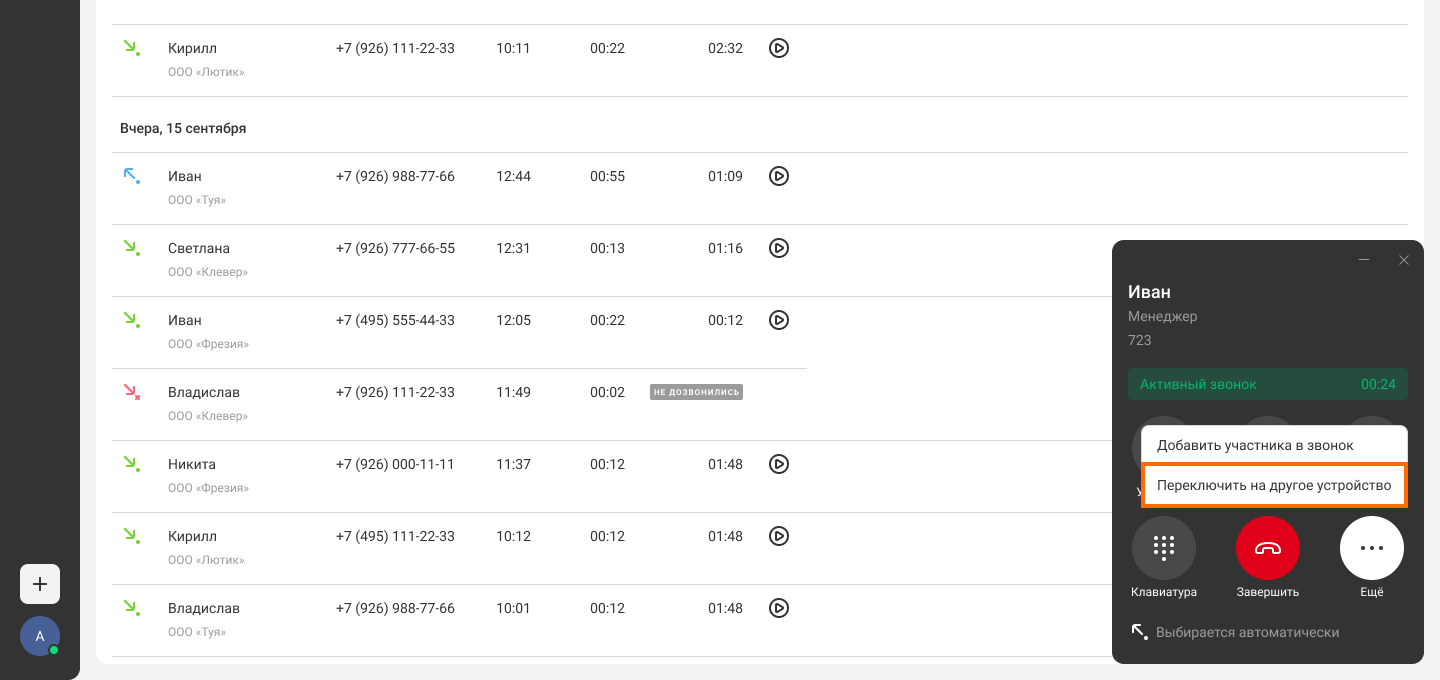The width and height of the screenshot is (1440, 680).
Task: Open Владислав's missed call at 11:49
Action: [204, 392]
